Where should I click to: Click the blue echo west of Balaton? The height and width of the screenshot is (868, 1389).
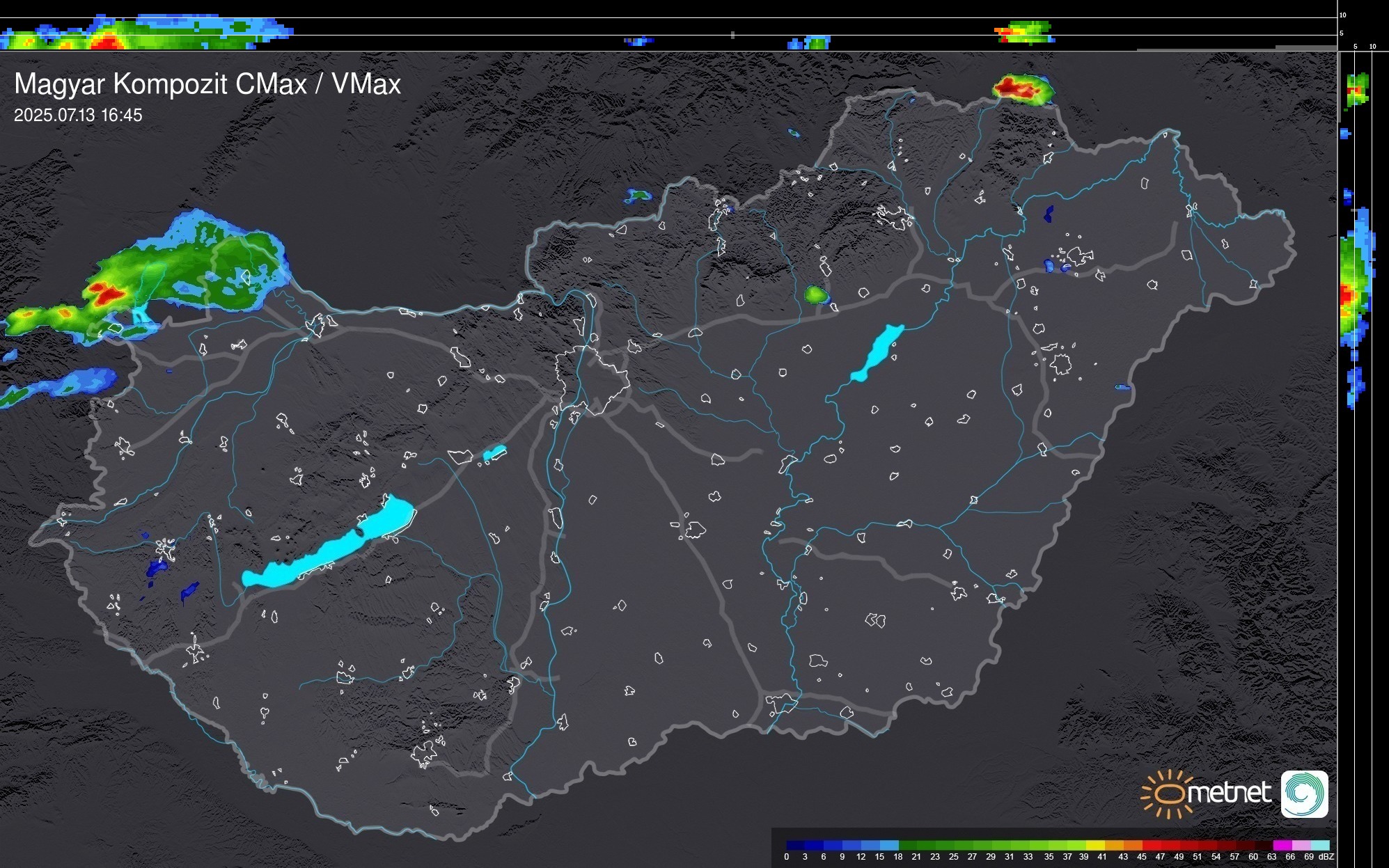point(157,567)
